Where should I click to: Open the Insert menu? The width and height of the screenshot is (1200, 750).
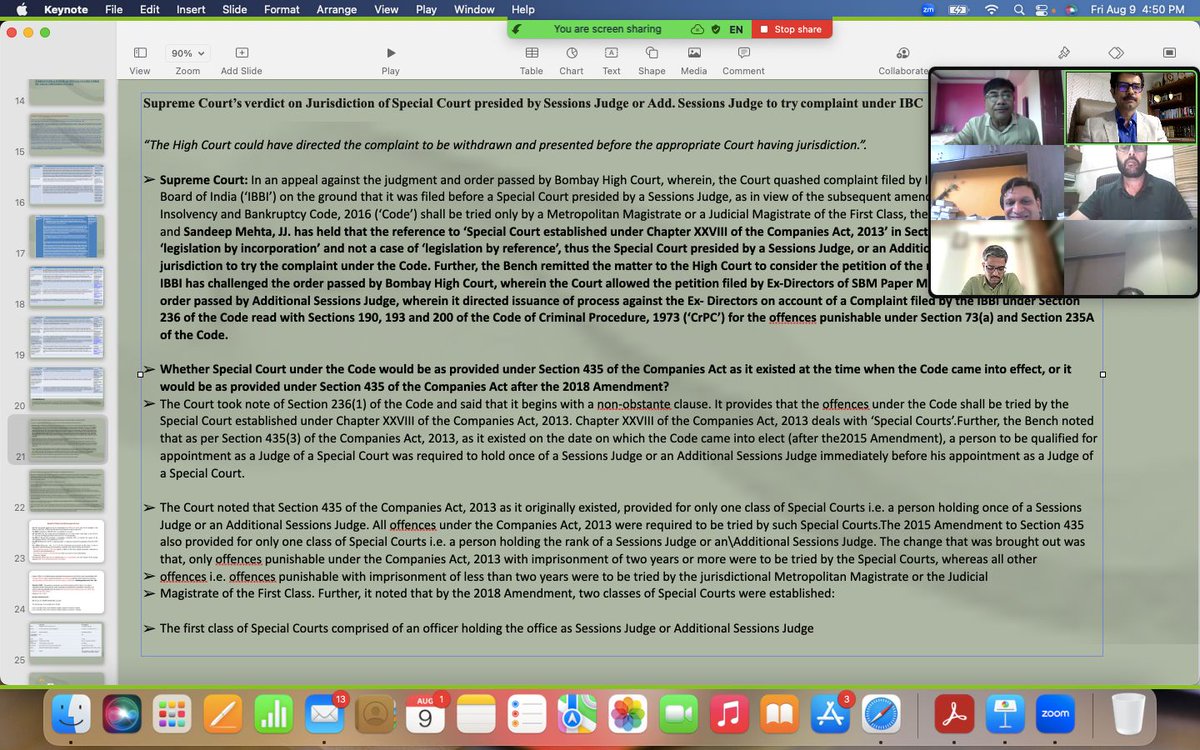click(191, 9)
